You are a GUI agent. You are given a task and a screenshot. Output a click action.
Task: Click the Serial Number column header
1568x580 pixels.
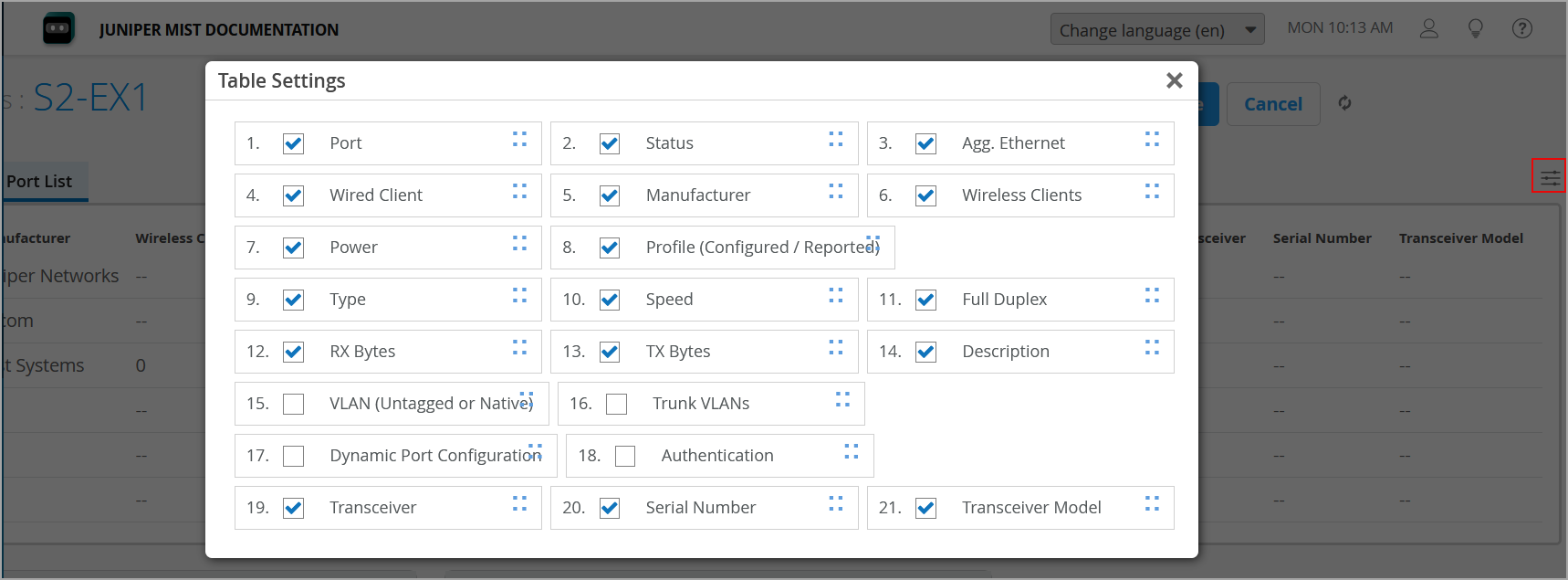pos(1322,238)
